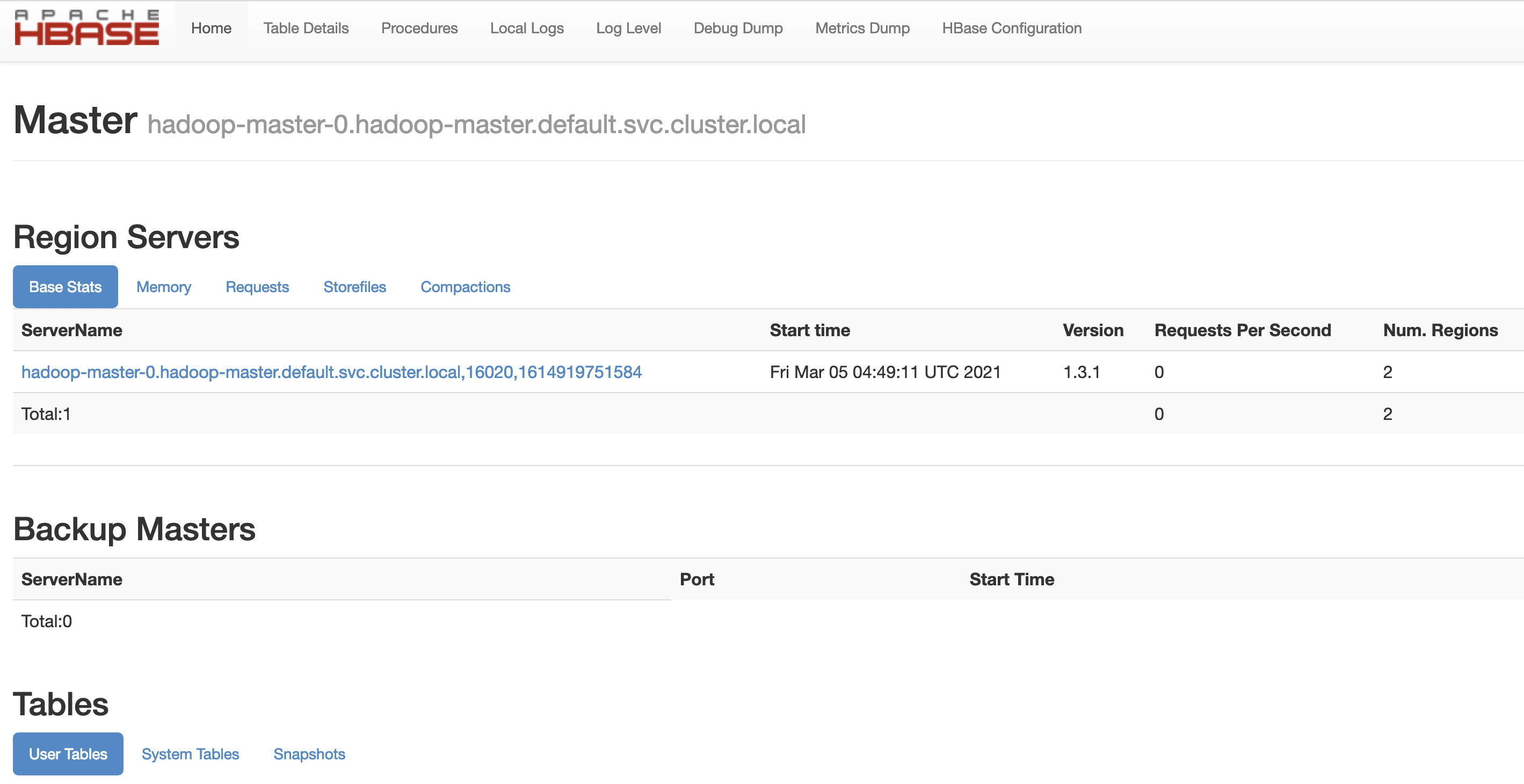The image size is (1524, 784).
Task: Switch to the Memory tab
Action: pos(163,287)
